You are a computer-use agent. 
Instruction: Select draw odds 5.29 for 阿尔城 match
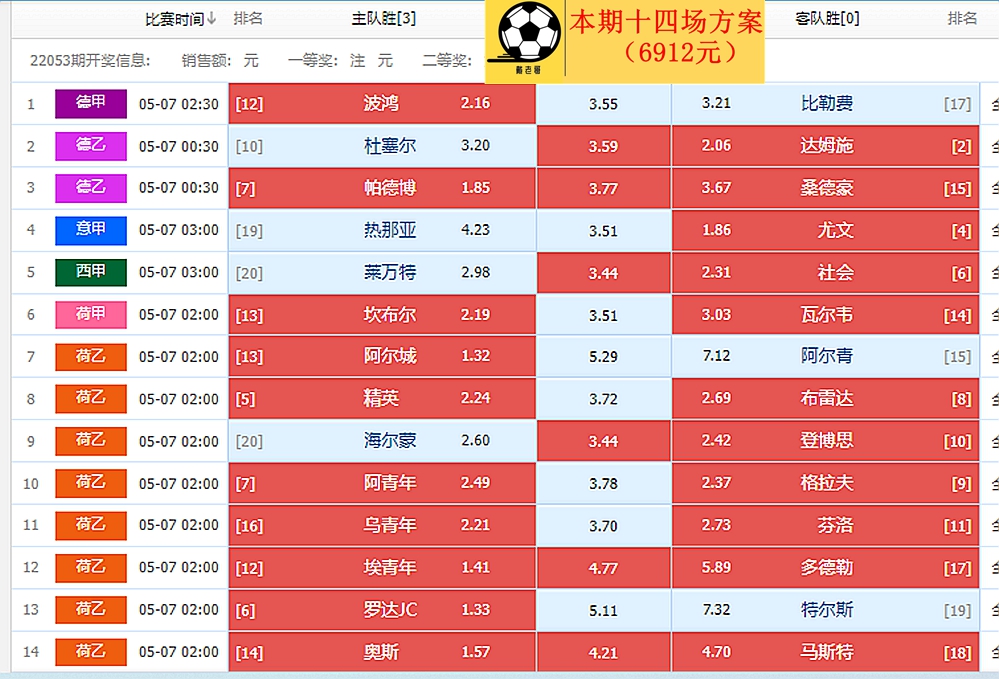click(603, 357)
